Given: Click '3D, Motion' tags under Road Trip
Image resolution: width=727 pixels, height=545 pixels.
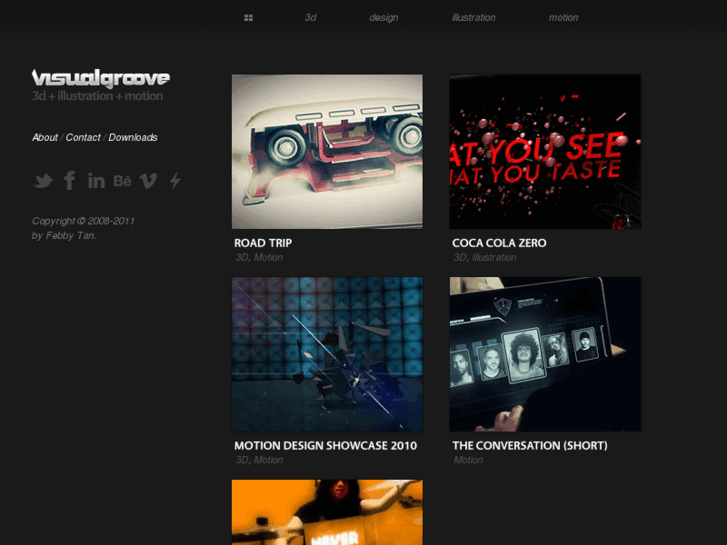Looking at the screenshot, I should coord(259,257).
